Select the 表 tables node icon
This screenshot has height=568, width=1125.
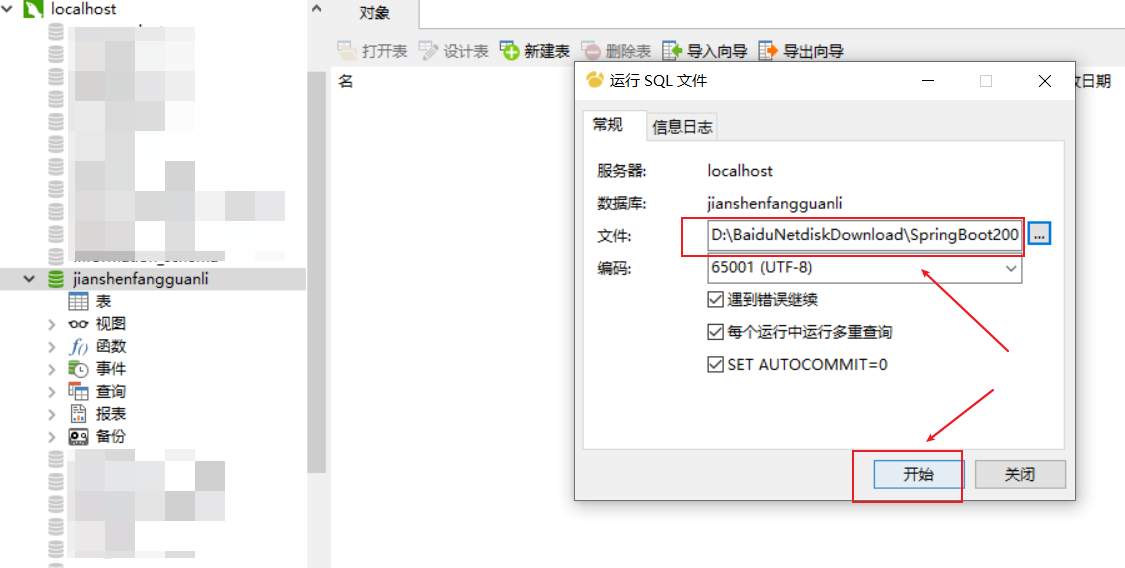pos(78,301)
